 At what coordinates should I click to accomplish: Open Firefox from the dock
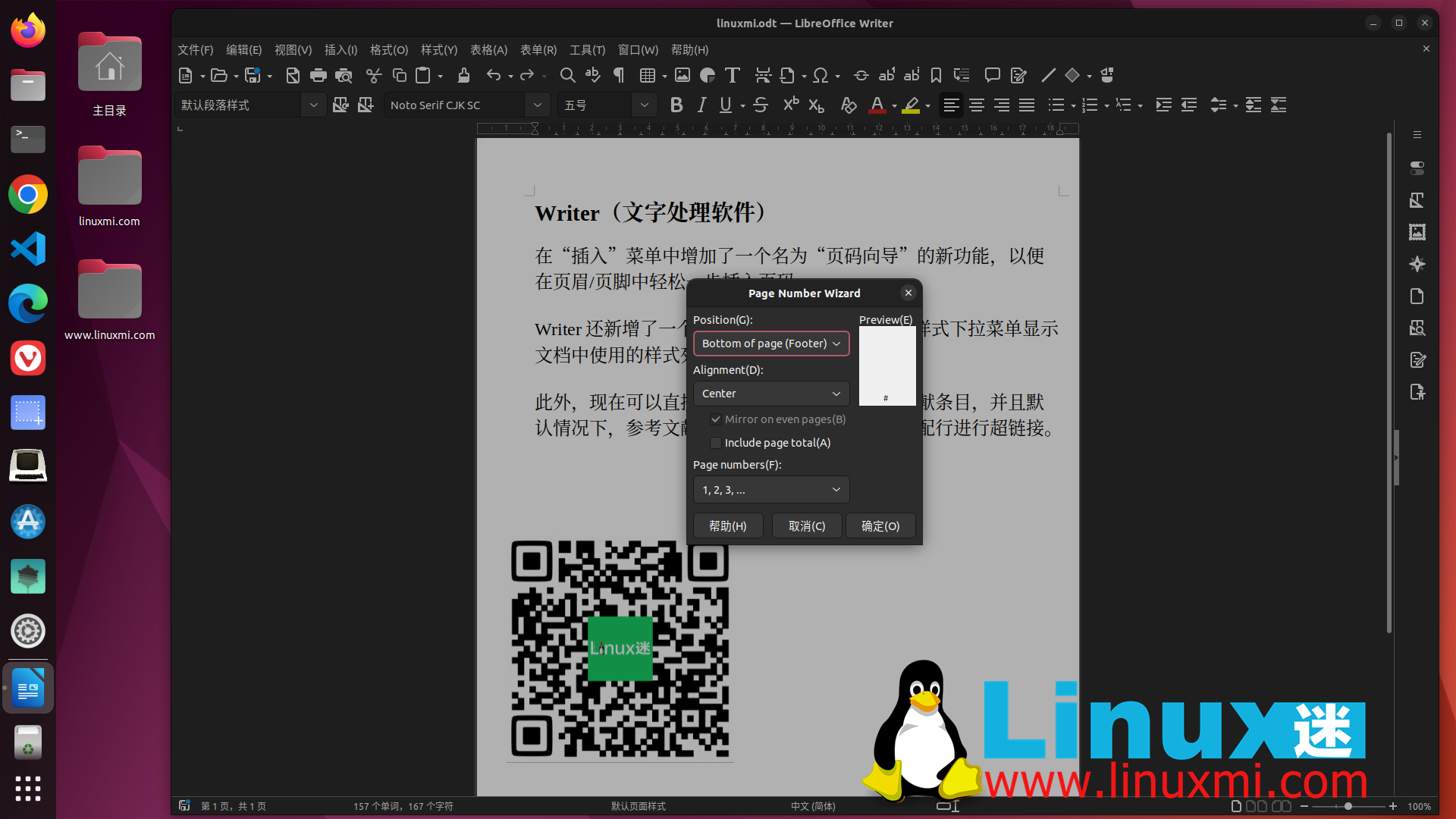click(28, 30)
